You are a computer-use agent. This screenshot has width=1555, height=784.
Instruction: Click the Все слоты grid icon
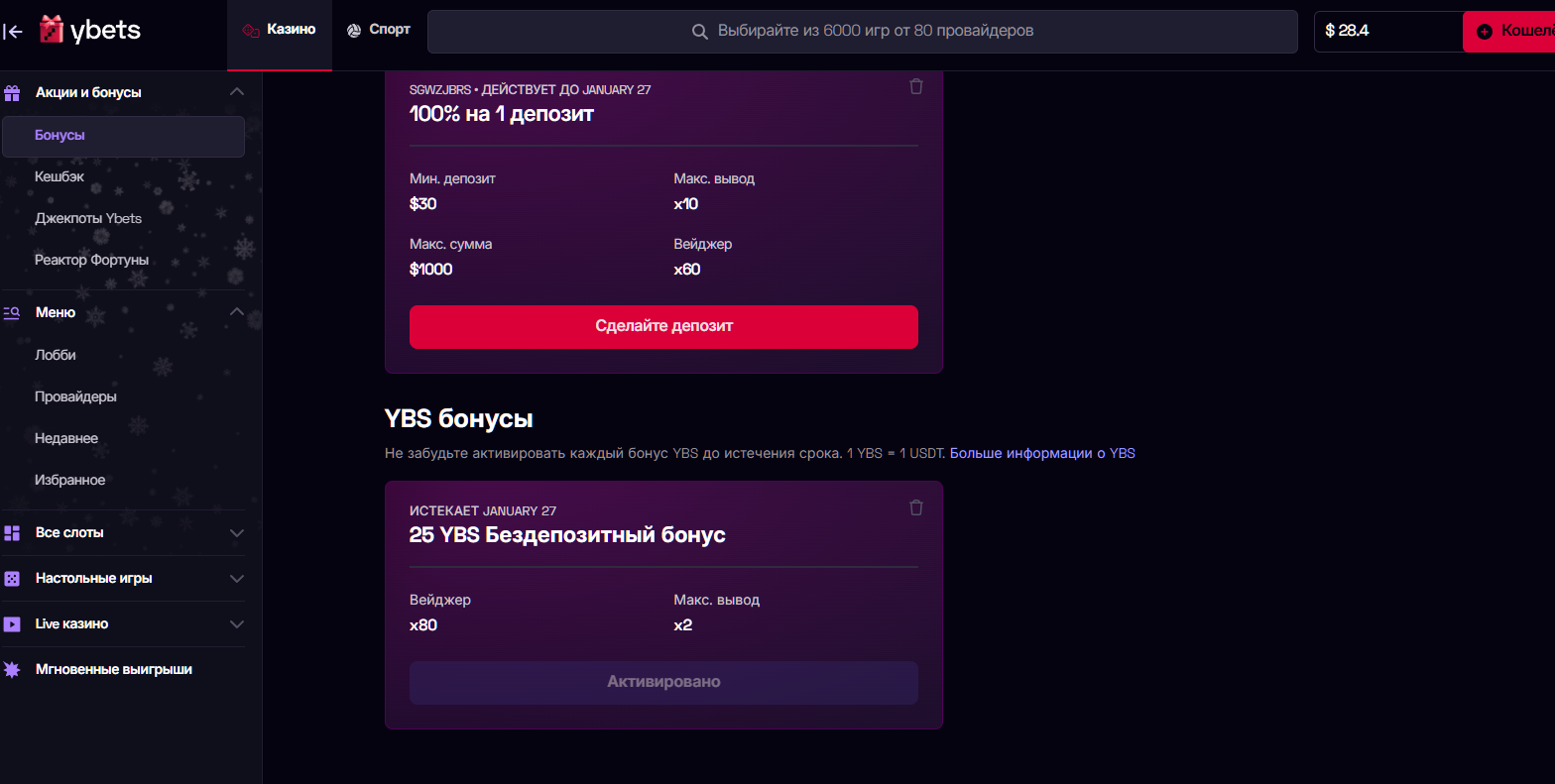pyautogui.click(x=12, y=533)
